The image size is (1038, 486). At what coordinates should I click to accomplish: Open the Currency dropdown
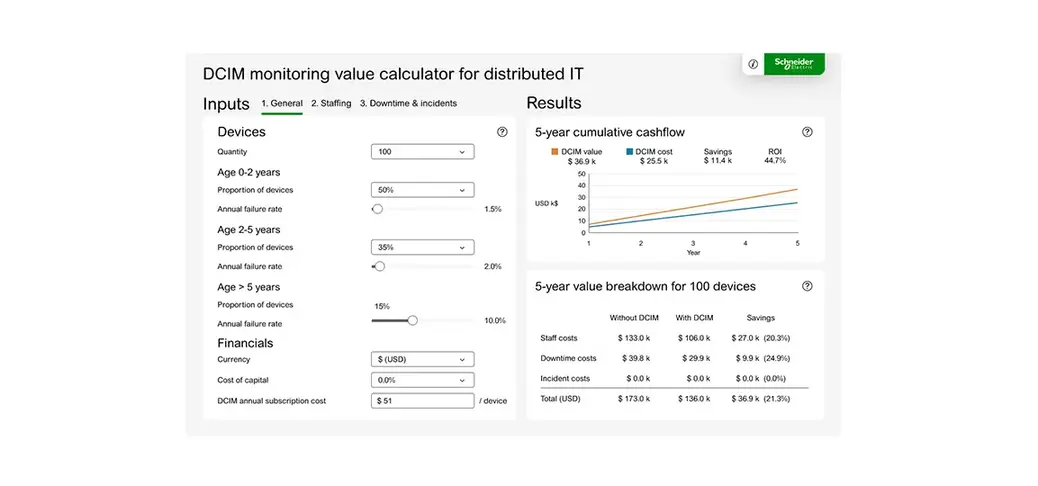pyautogui.click(x=423, y=360)
